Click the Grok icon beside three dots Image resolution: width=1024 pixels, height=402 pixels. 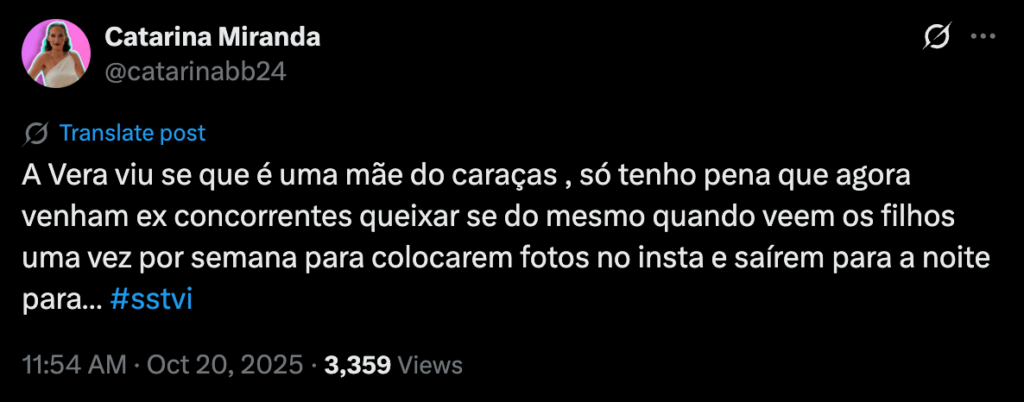click(x=936, y=37)
